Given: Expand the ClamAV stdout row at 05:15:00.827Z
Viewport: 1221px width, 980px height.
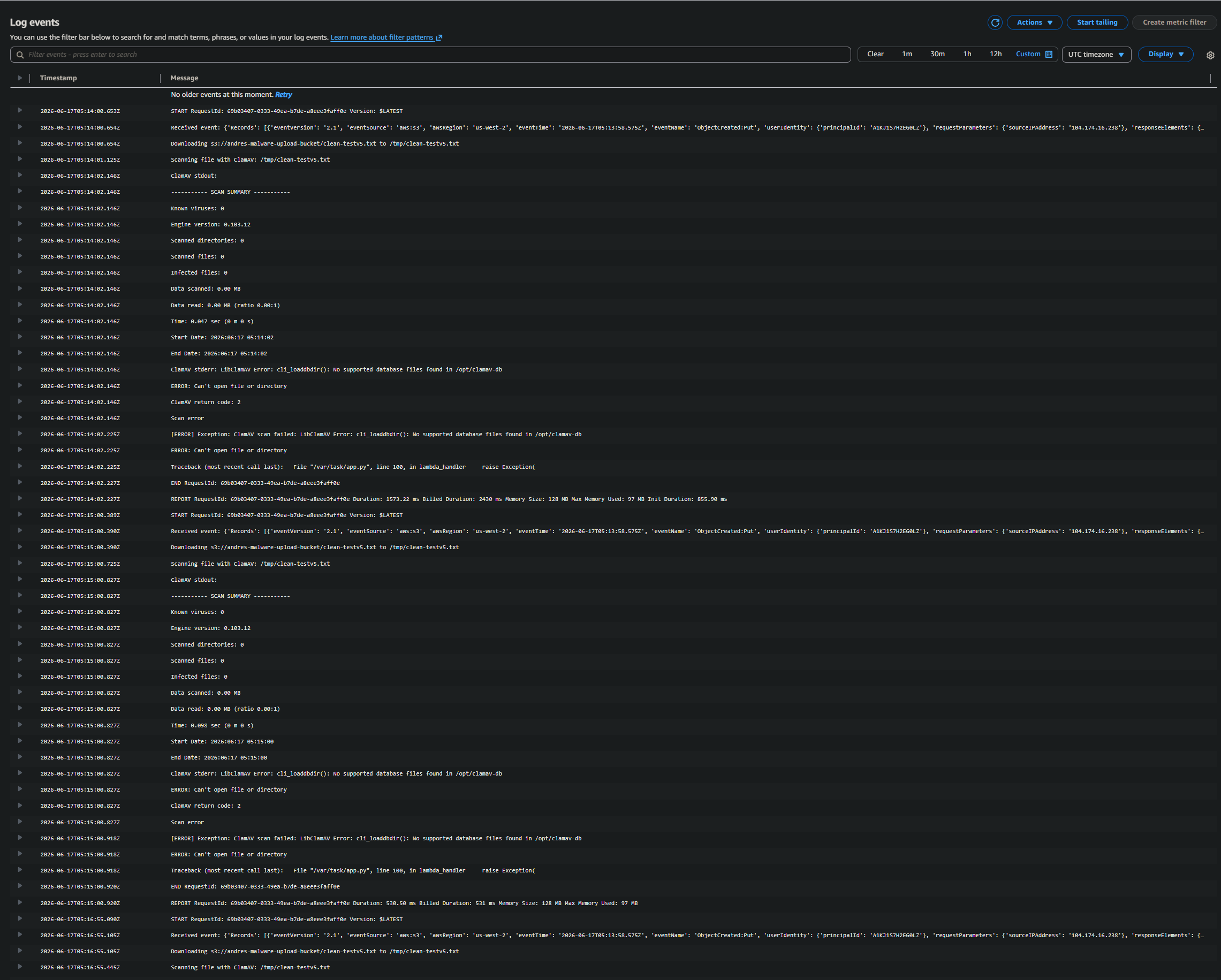Looking at the screenshot, I should tap(20, 579).
